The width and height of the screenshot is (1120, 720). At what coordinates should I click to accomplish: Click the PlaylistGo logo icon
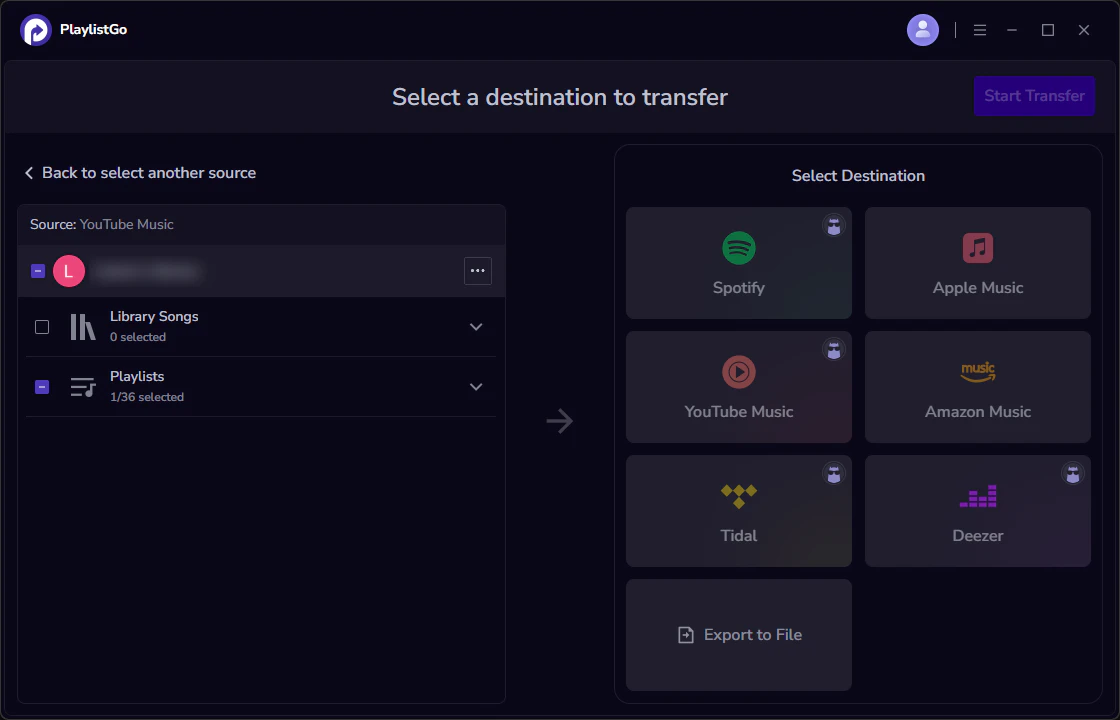point(36,30)
